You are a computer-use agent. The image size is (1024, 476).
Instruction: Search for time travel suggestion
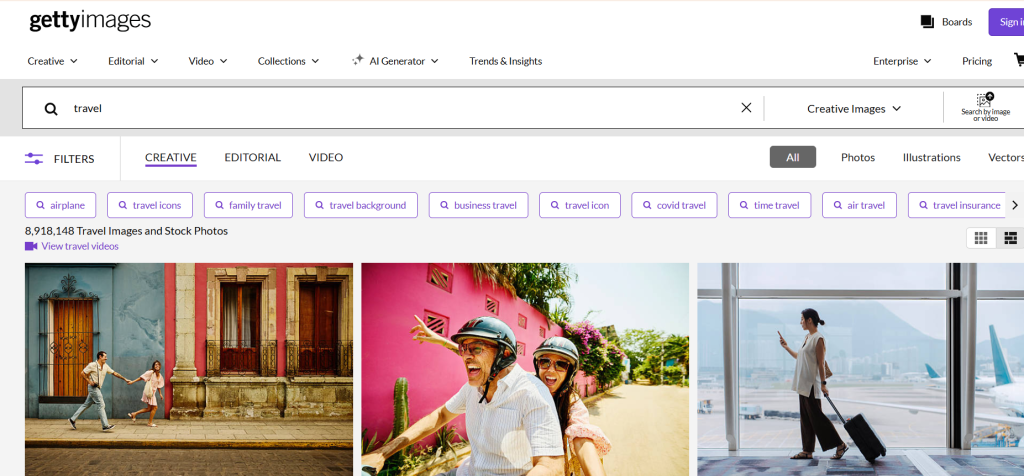pyautogui.click(x=769, y=205)
